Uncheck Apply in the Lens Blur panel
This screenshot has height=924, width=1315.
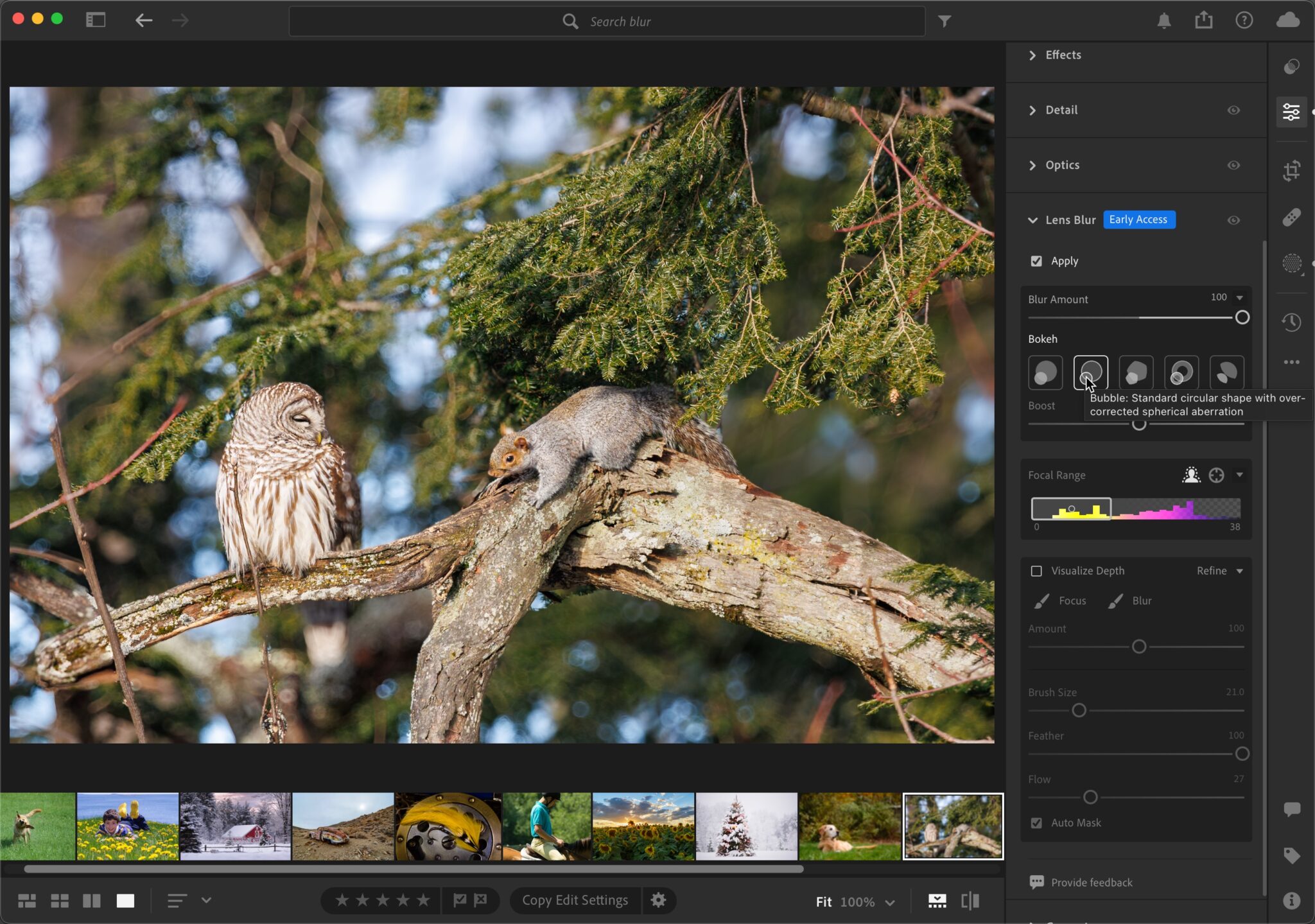point(1038,261)
